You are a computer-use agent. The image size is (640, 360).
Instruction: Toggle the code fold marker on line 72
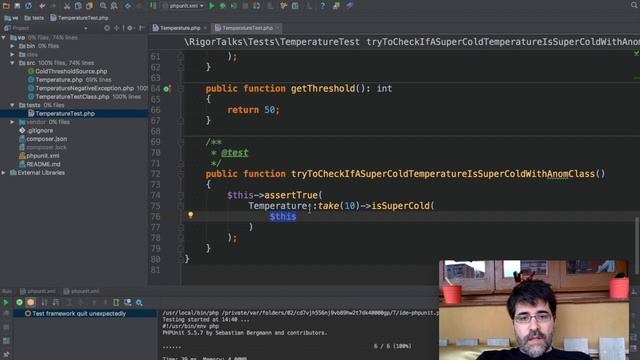pyautogui.click(x=180, y=174)
